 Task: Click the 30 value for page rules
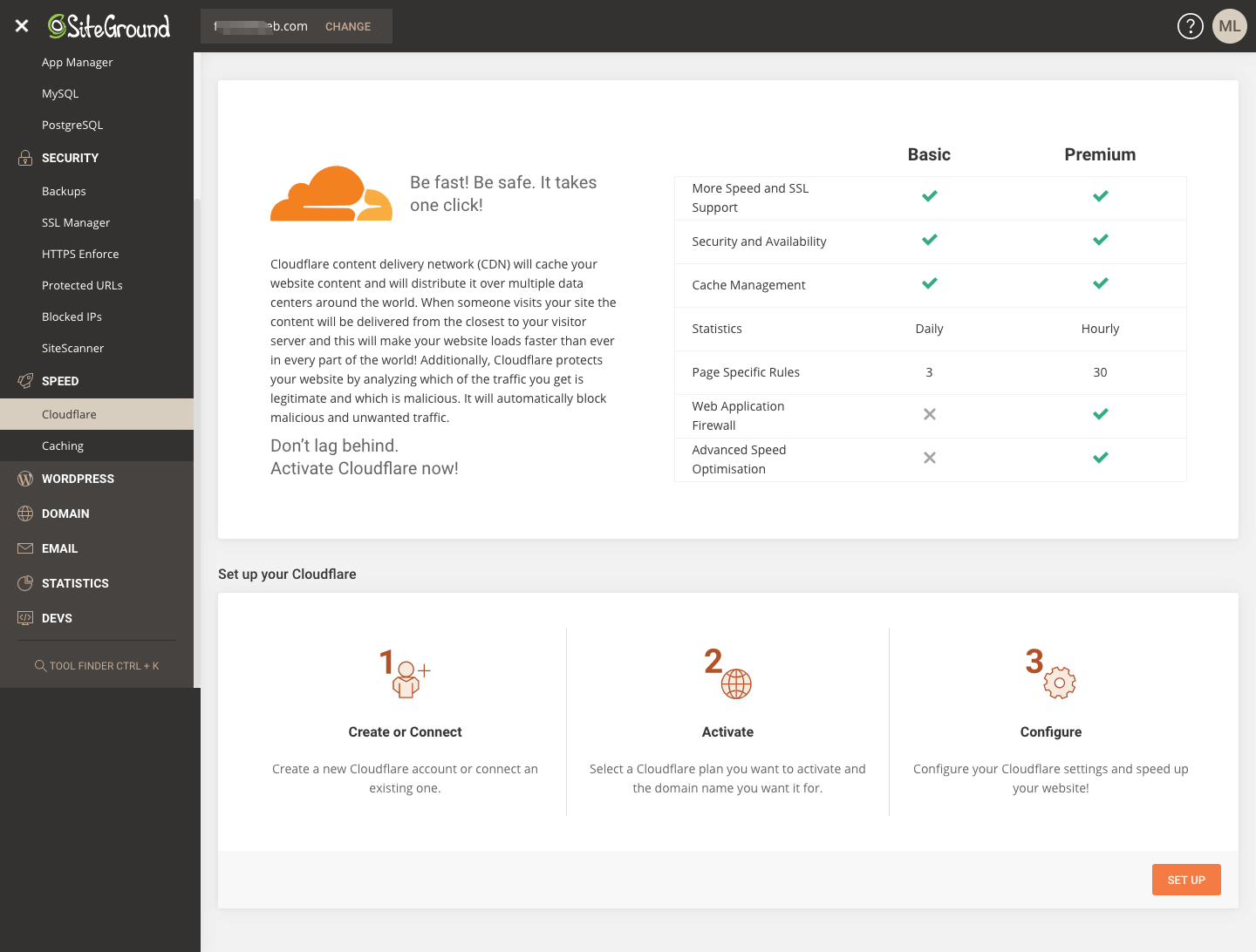pos(1100,372)
